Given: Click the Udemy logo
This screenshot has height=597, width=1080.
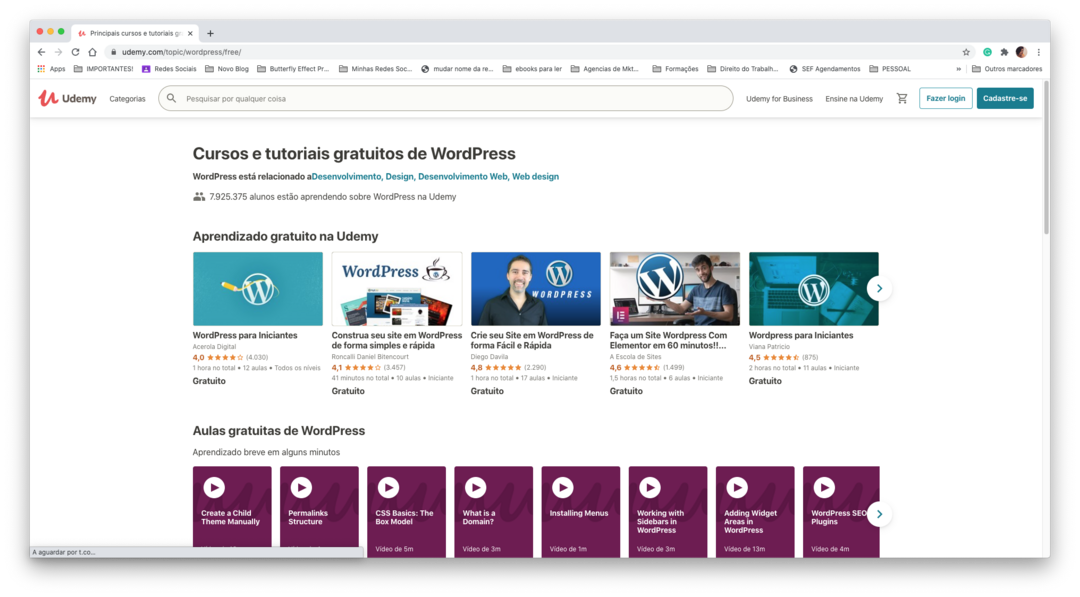Looking at the screenshot, I should click(x=68, y=98).
